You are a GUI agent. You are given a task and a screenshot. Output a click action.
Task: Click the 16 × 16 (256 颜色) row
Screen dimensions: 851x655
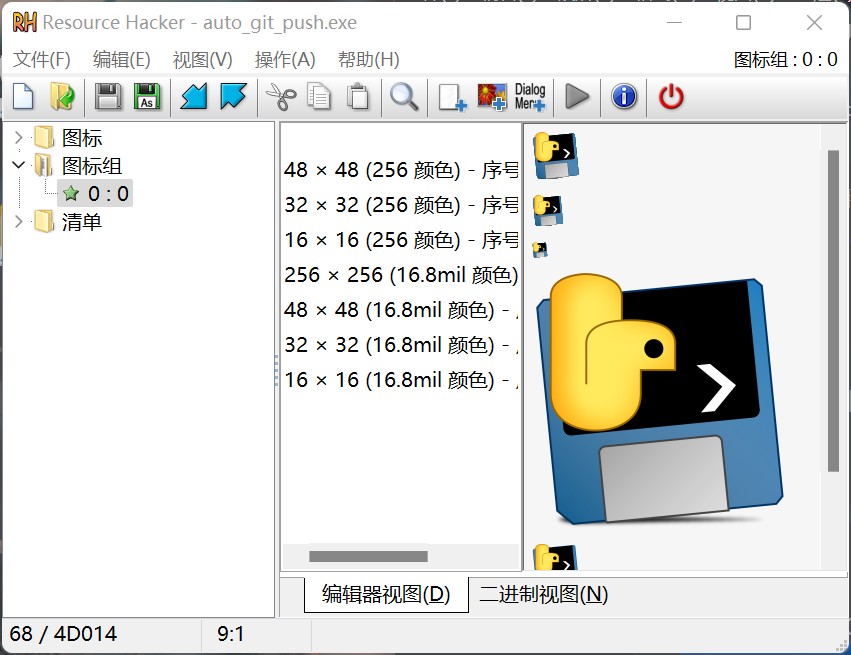click(401, 240)
